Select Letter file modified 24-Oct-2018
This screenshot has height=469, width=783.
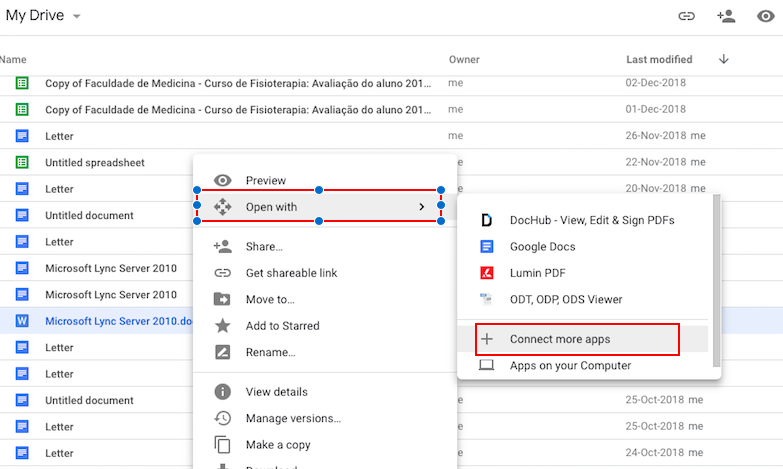(x=59, y=453)
